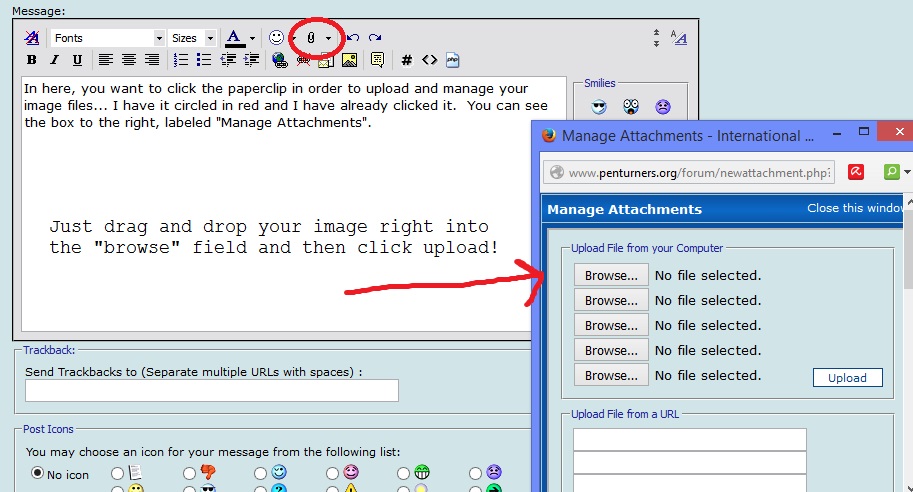Screen dimensions: 913x492
Task: Click the remove formatting icon
Action: pyautogui.click(x=32, y=38)
